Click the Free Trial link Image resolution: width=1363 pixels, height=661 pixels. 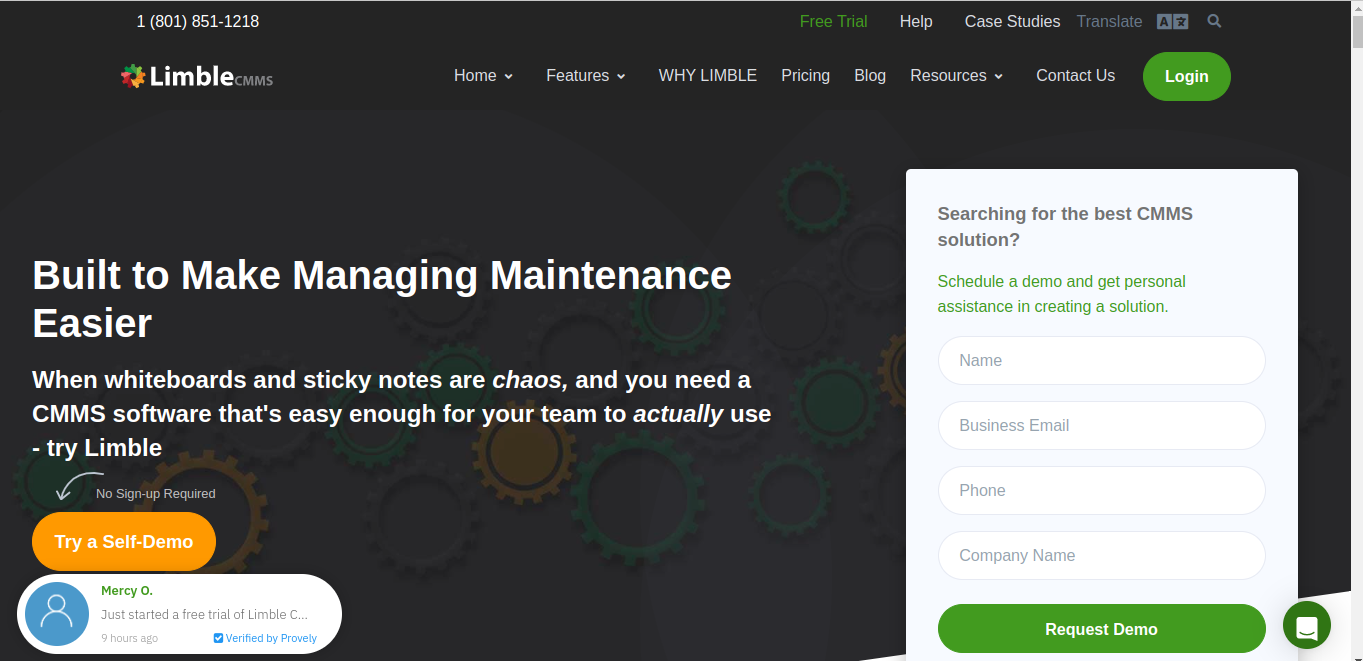[834, 21]
